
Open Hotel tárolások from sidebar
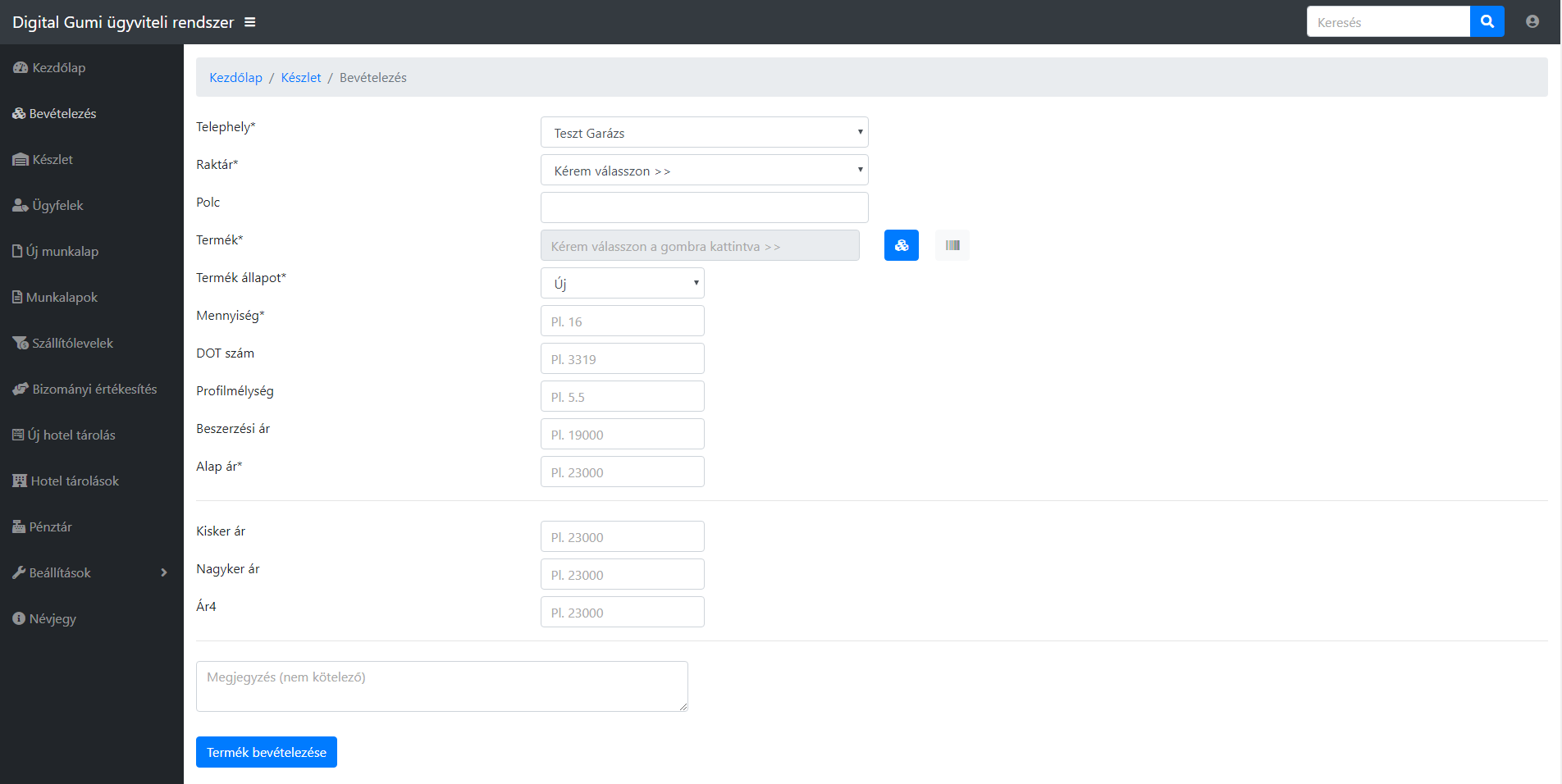pyautogui.click(x=75, y=481)
